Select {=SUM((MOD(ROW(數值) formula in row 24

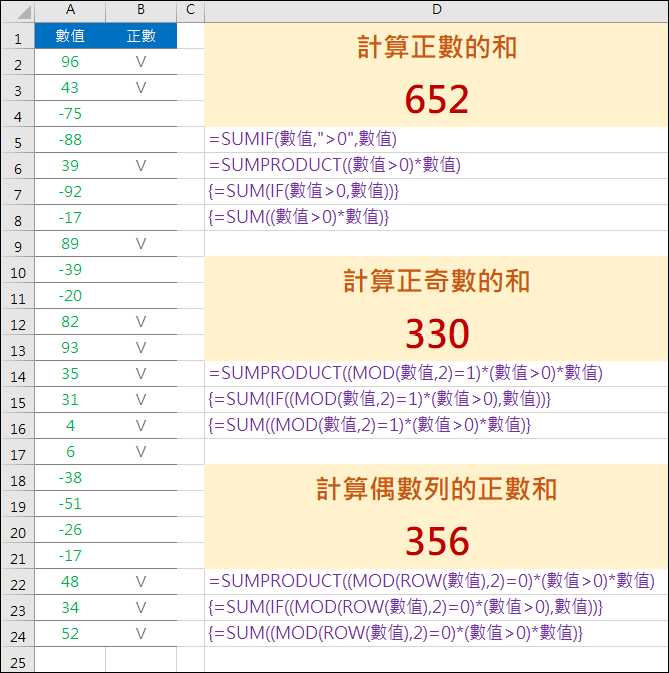coord(436,634)
